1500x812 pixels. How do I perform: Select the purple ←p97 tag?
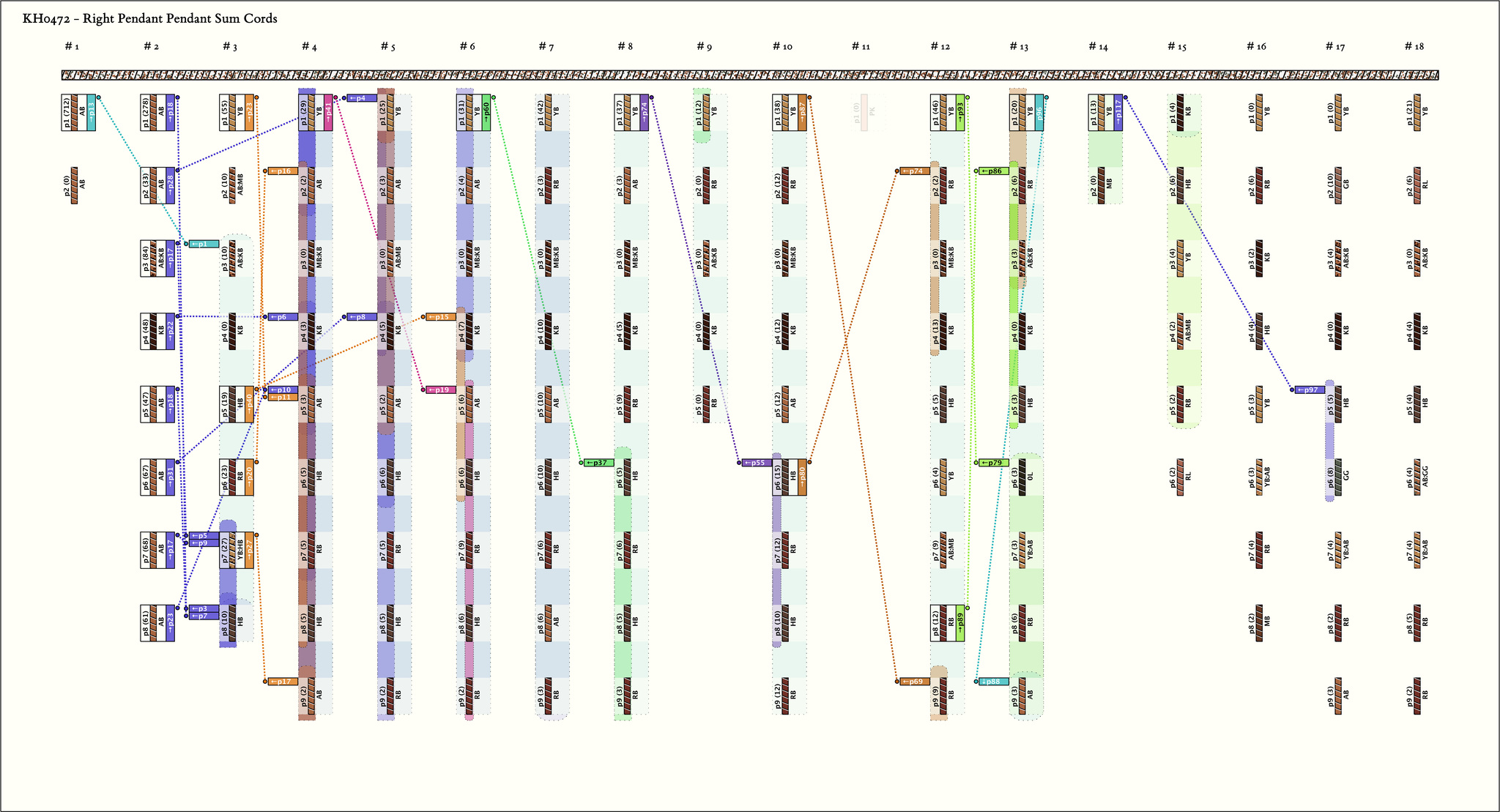tap(1310, 390)
